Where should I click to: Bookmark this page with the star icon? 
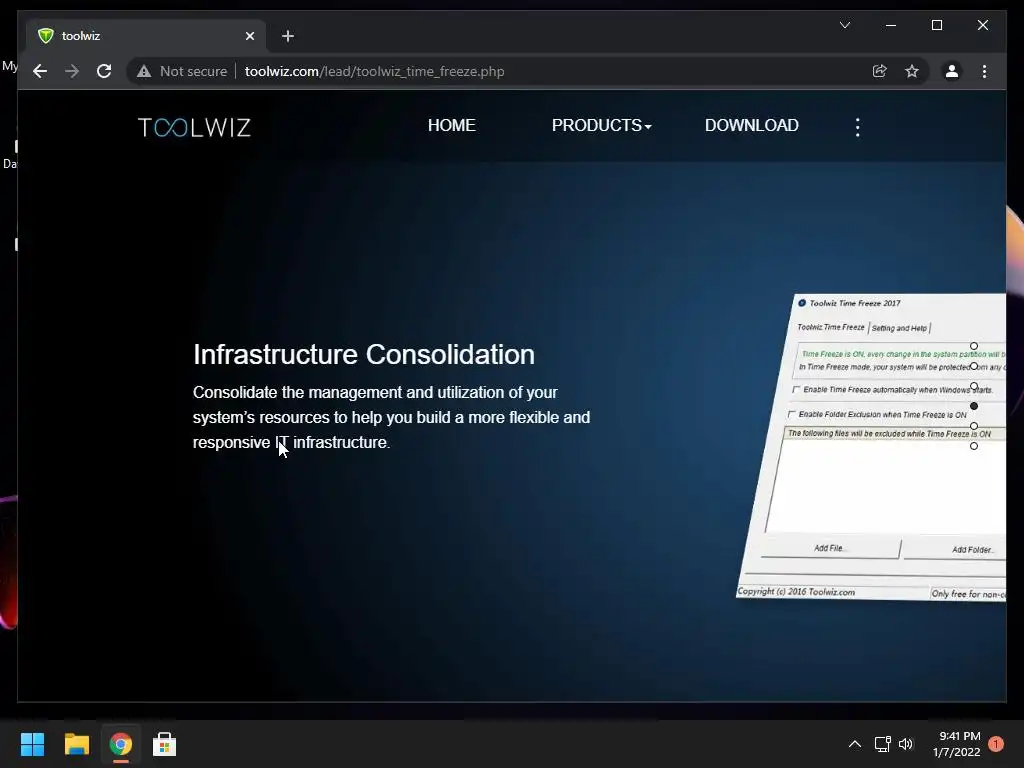[912, 71]
